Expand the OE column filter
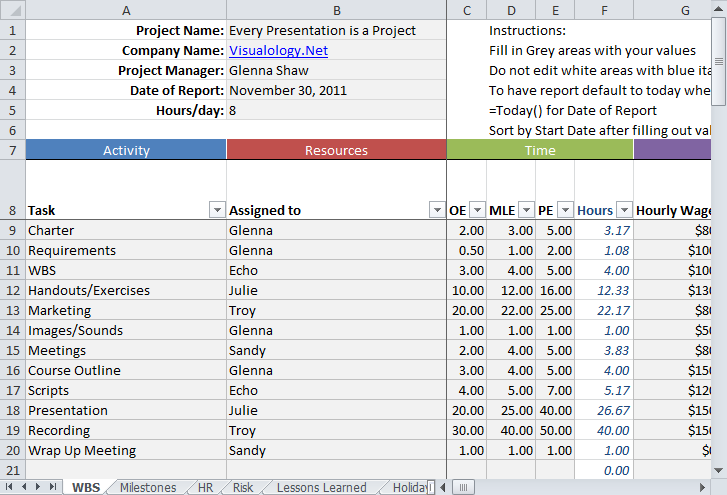Screen dimensions: 727x495 (x=476, y=210)
